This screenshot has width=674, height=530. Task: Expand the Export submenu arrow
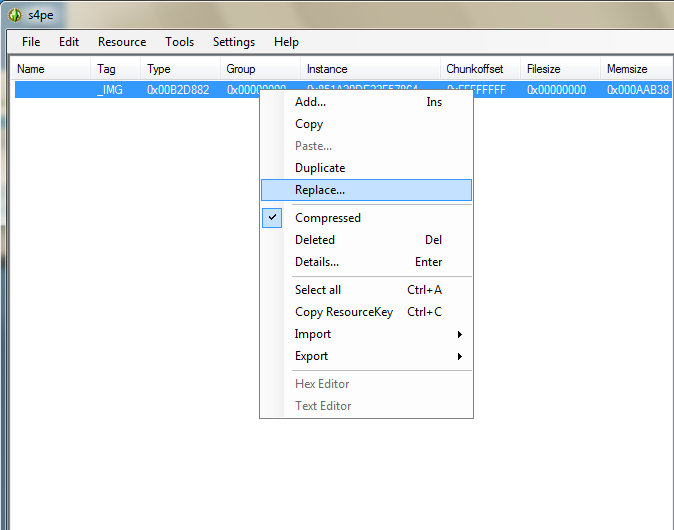pyautogui.click(x=459, y=356)
